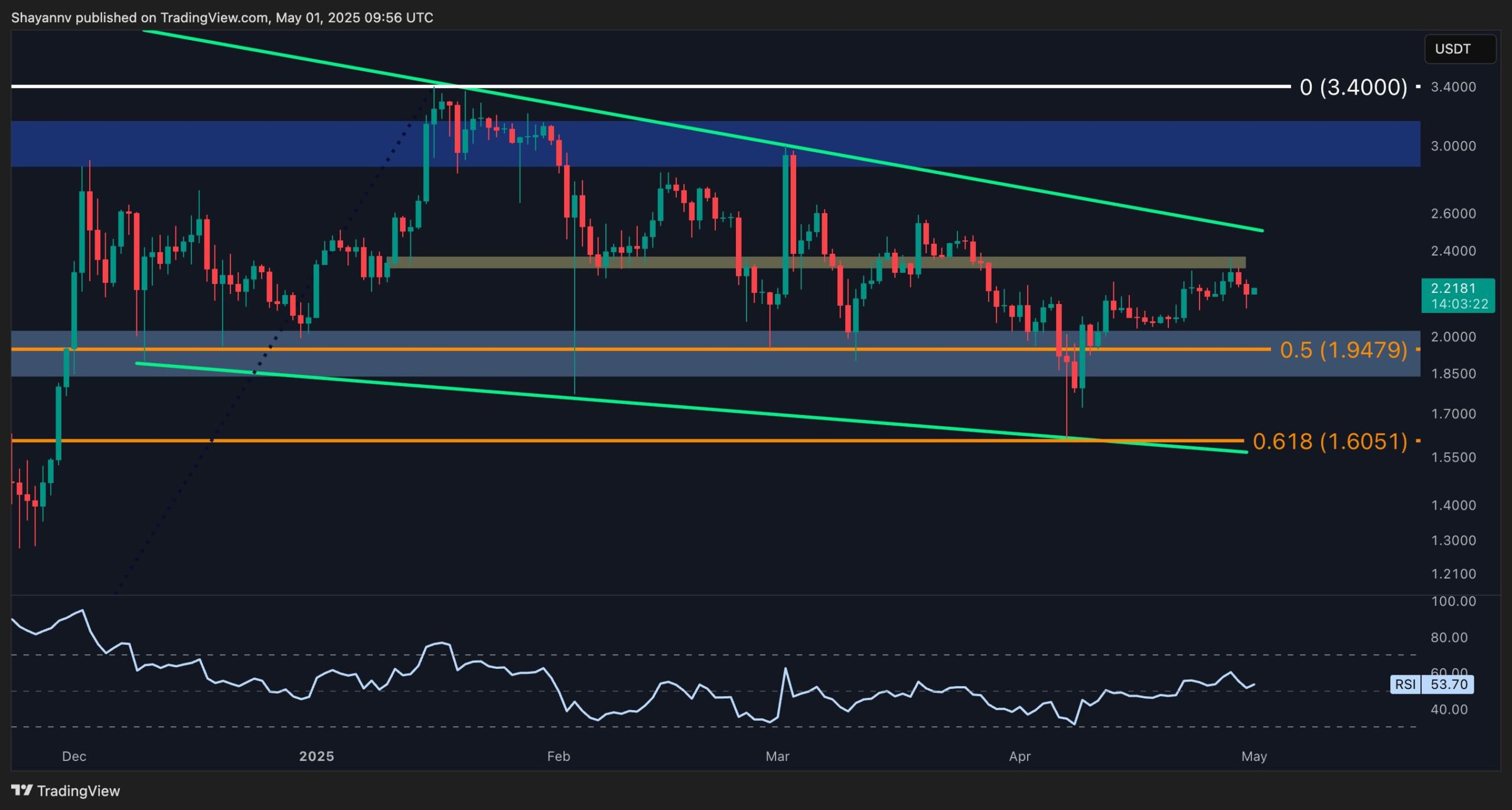The width and height of the screenshot is (1512, 810).
Task: Click the 3.0000 price scale label
Action: coord(1453,146)
